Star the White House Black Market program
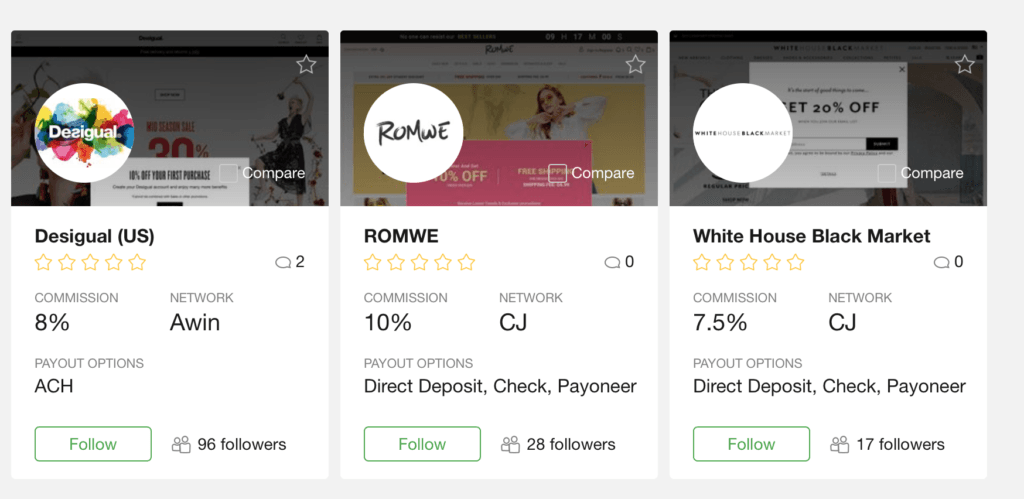Screen dimensions: 1024x499 point(964,64)
